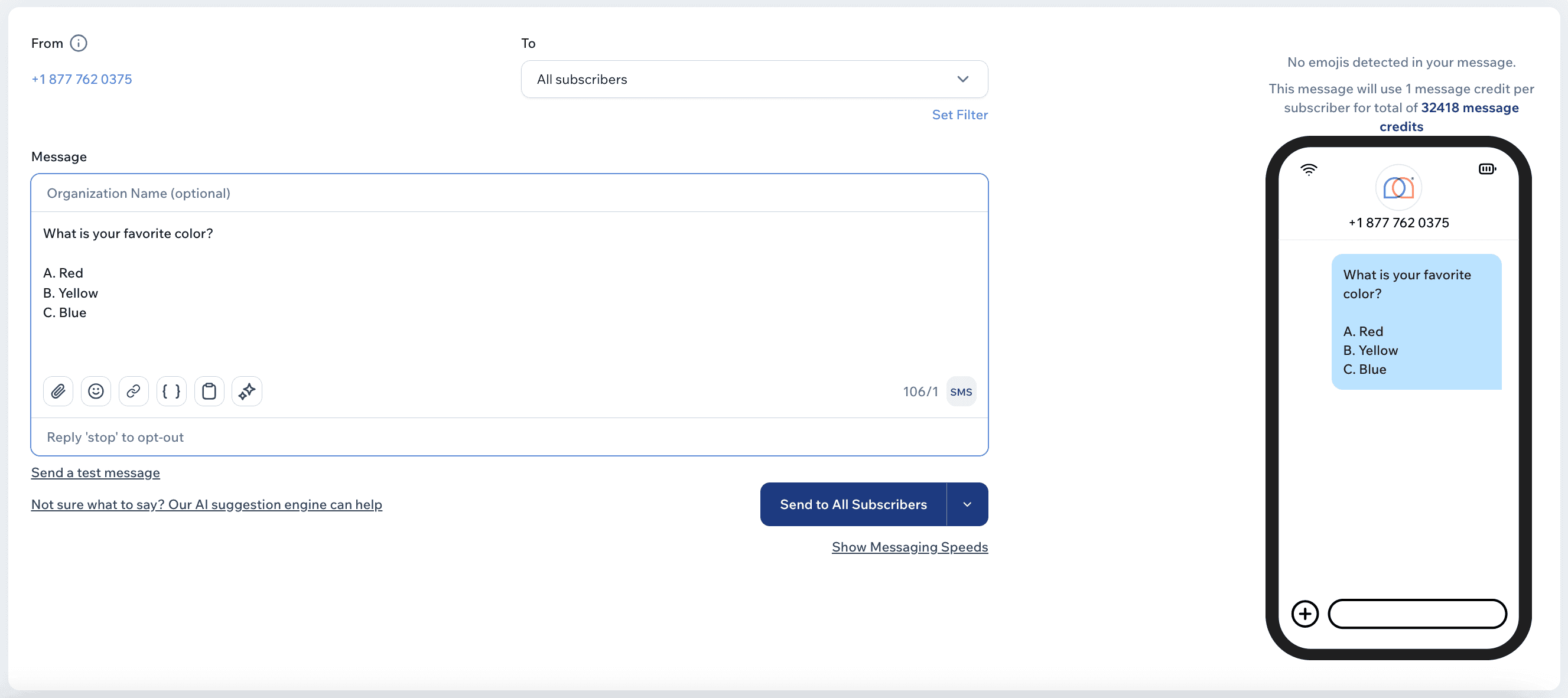Open saved templates via the clipboard icon

[209, 392]
